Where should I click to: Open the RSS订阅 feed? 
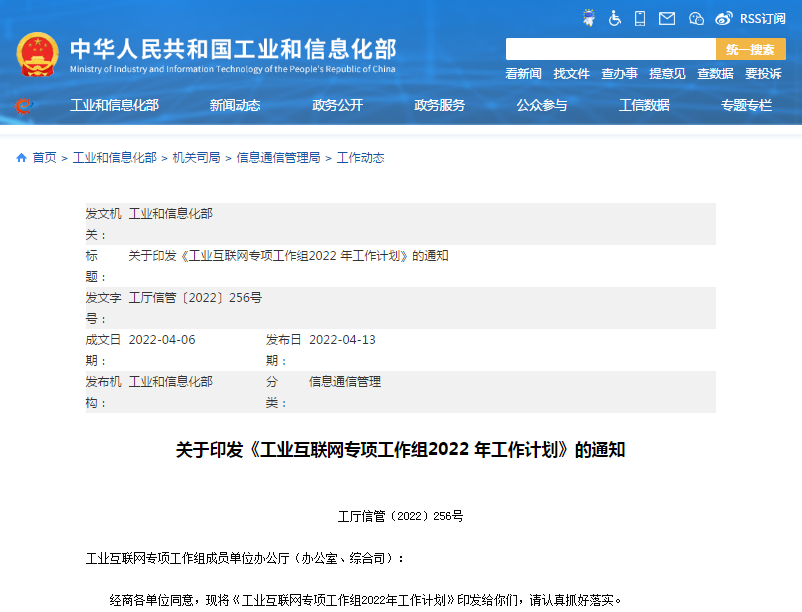point(760,18)
